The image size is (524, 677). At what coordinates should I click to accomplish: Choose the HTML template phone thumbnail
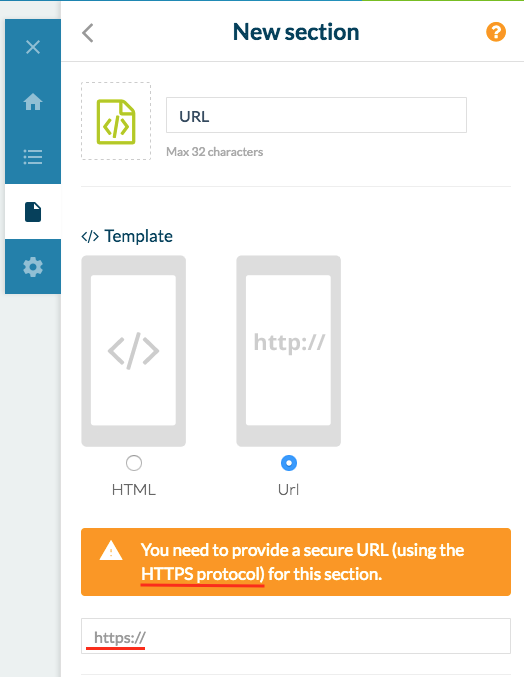point(133,351)
